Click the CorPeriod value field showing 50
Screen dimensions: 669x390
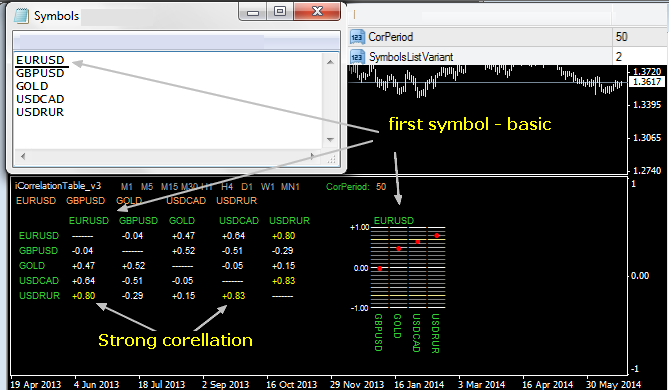[639, 37]
